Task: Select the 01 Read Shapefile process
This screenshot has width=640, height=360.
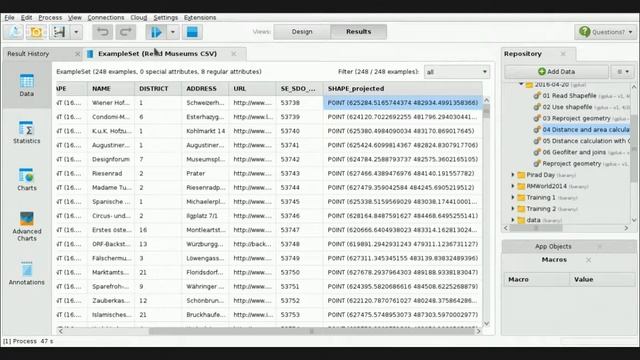Action: coord(569,96)
